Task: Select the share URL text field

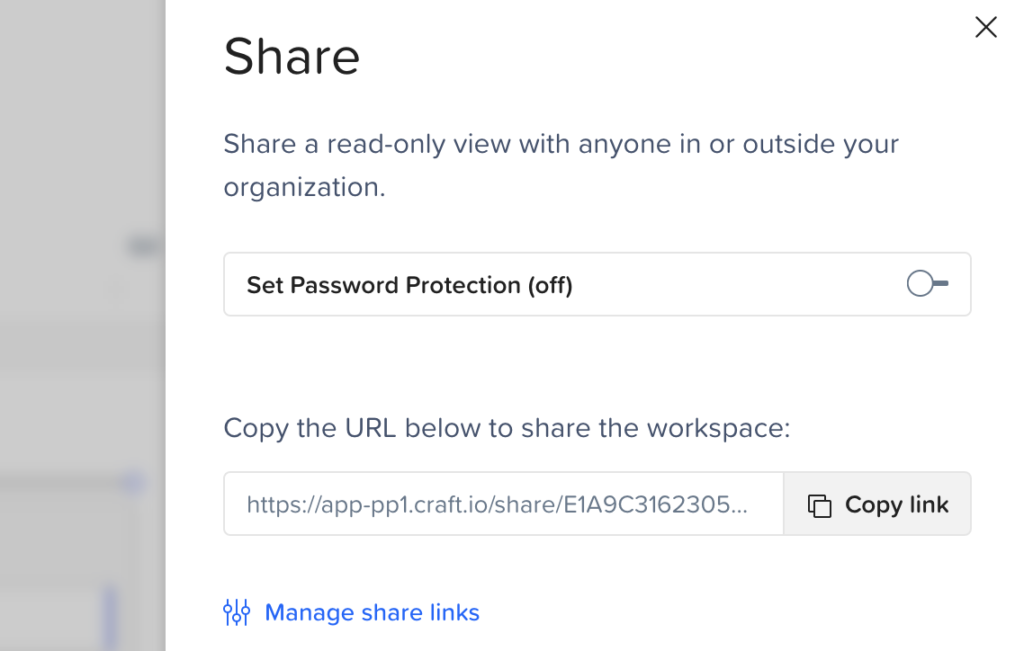Action: (504, 504)
